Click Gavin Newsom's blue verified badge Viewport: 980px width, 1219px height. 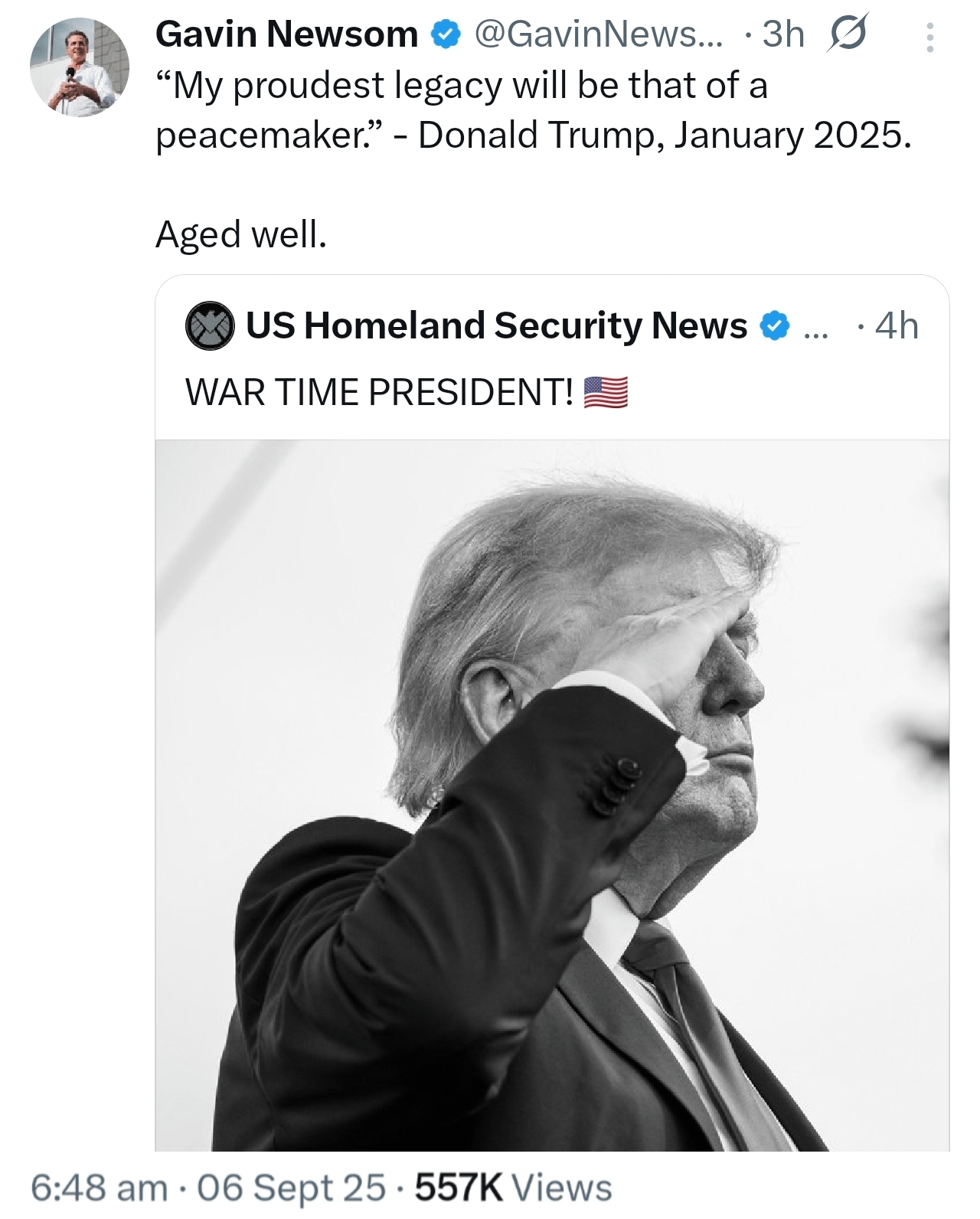[x=446, y=34]
